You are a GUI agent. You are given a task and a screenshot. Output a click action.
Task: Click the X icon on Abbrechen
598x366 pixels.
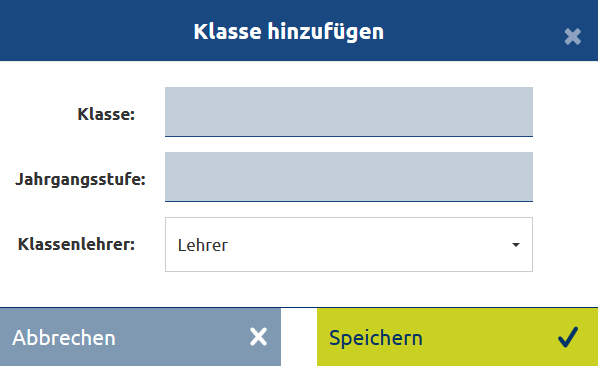click(x=258, y=337)
